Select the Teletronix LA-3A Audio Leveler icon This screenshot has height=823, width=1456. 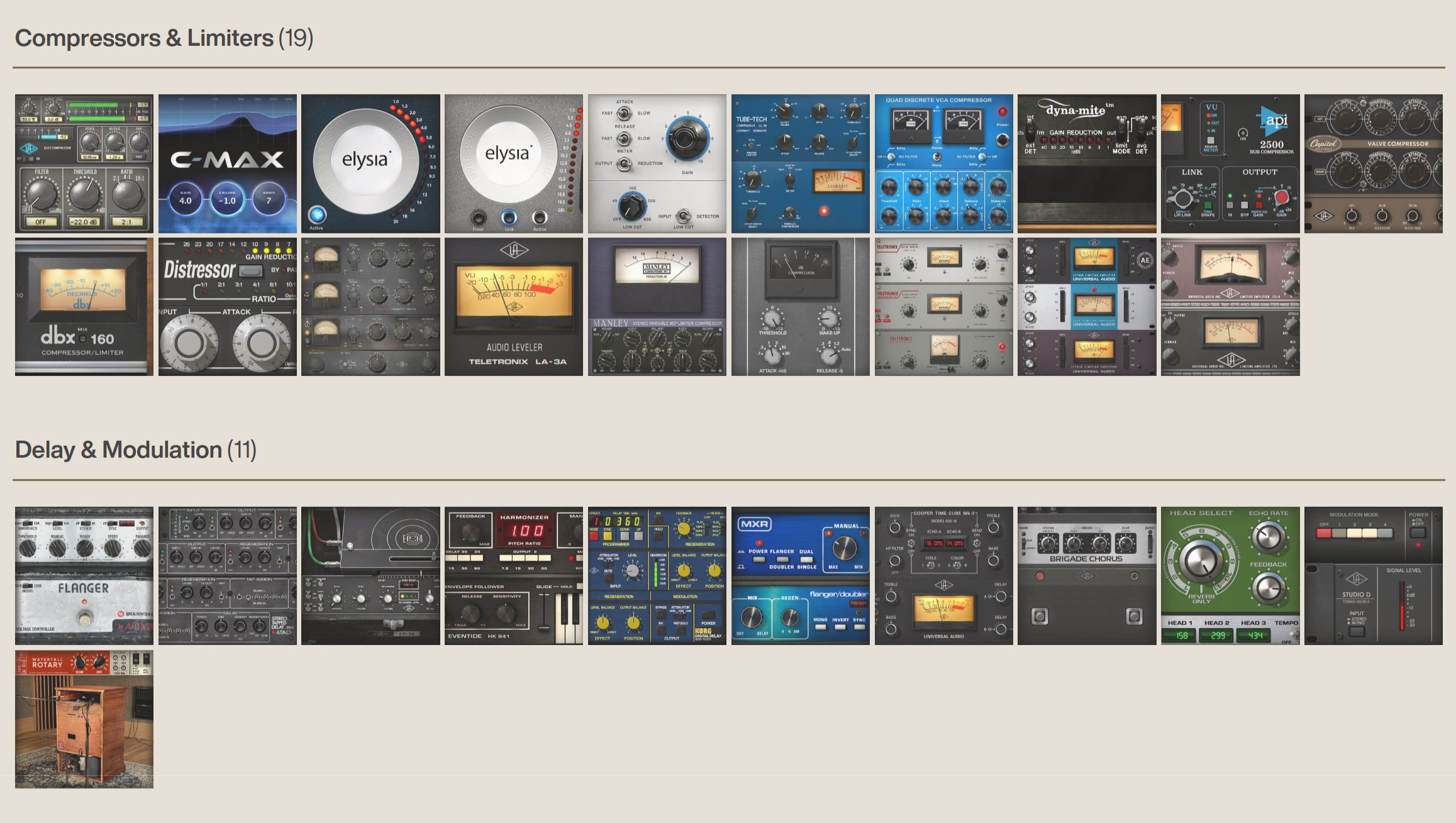coord(514,307)
